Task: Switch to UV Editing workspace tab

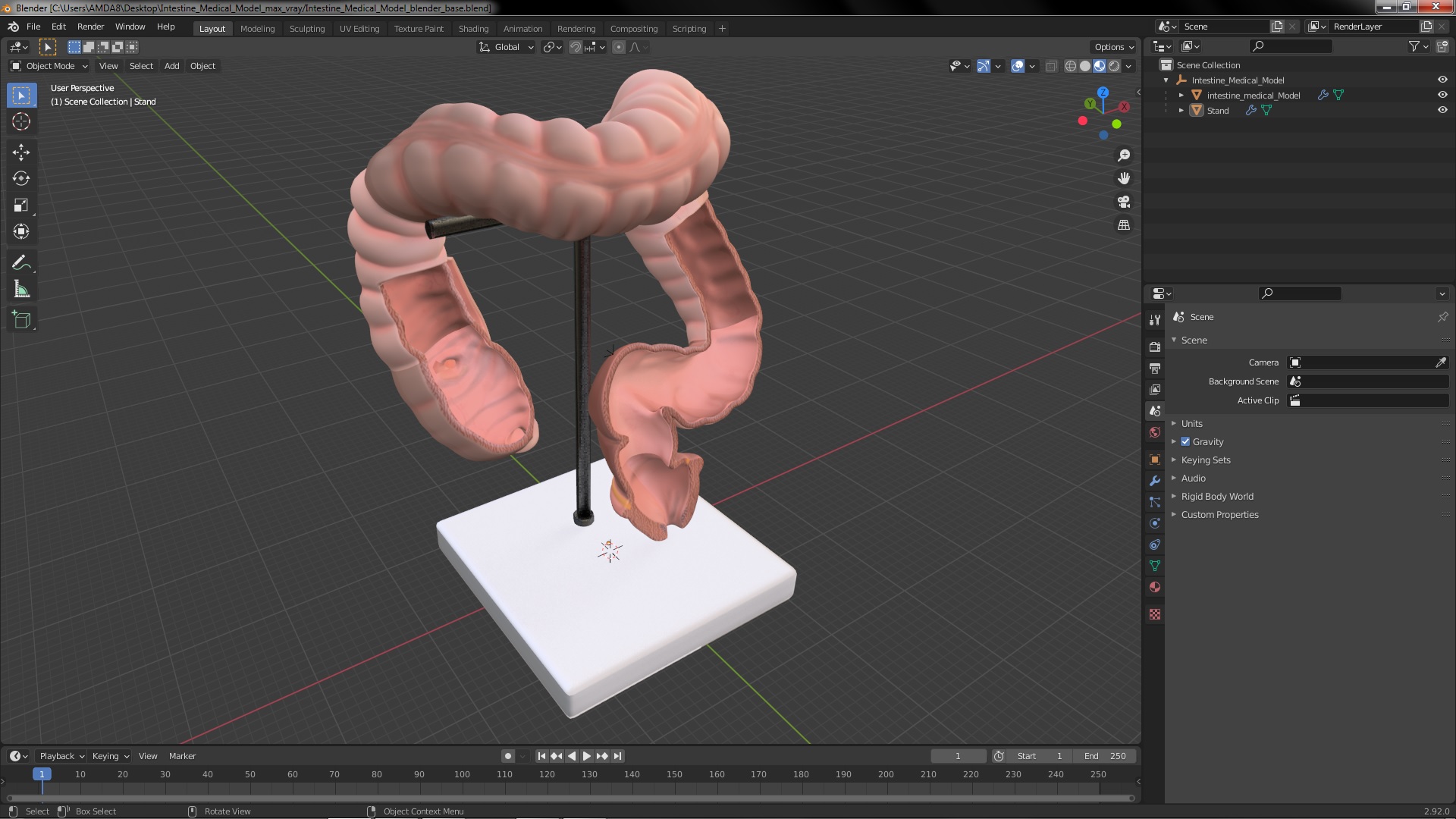Action: 359,29
